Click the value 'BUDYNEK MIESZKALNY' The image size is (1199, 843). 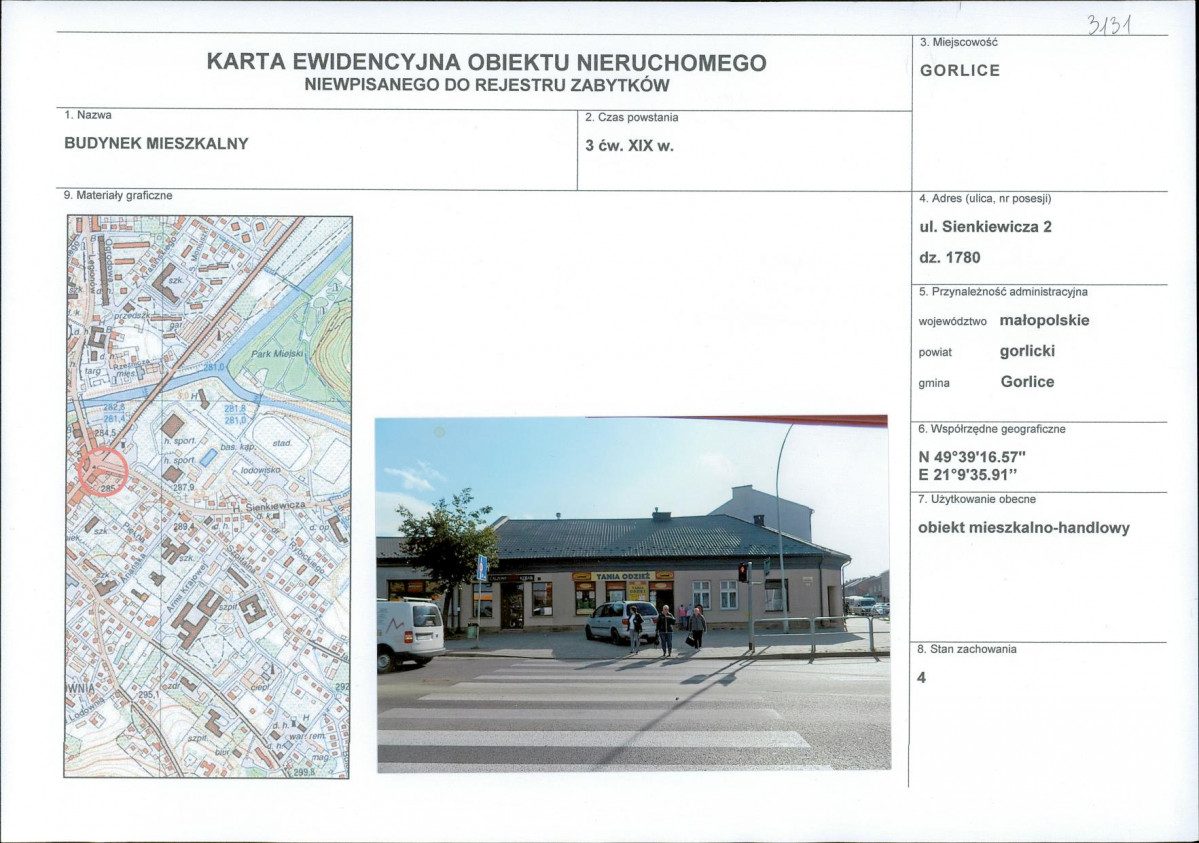click(157, 143)
